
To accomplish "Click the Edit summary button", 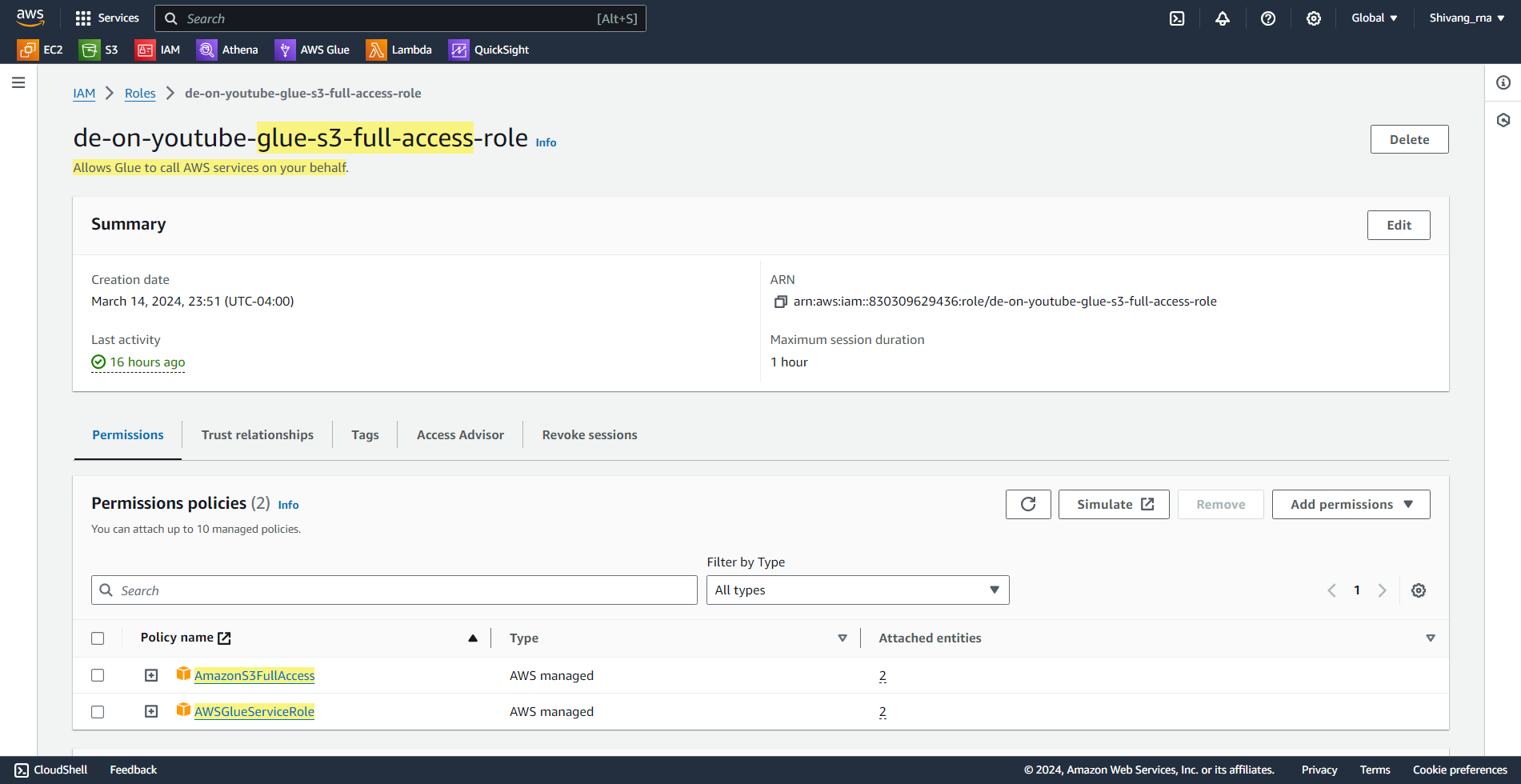I will click(x=1399, y=226).
